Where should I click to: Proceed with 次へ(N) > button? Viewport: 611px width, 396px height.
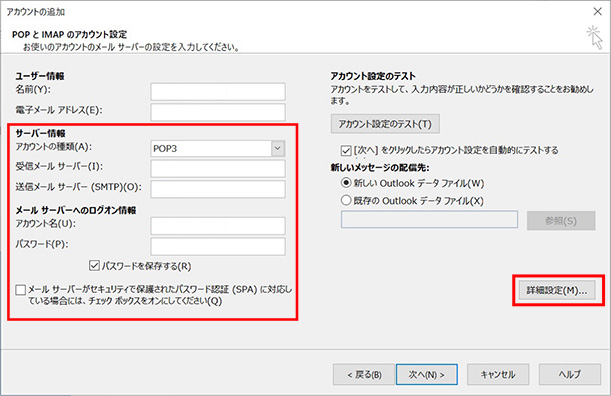tap(427, 375)
